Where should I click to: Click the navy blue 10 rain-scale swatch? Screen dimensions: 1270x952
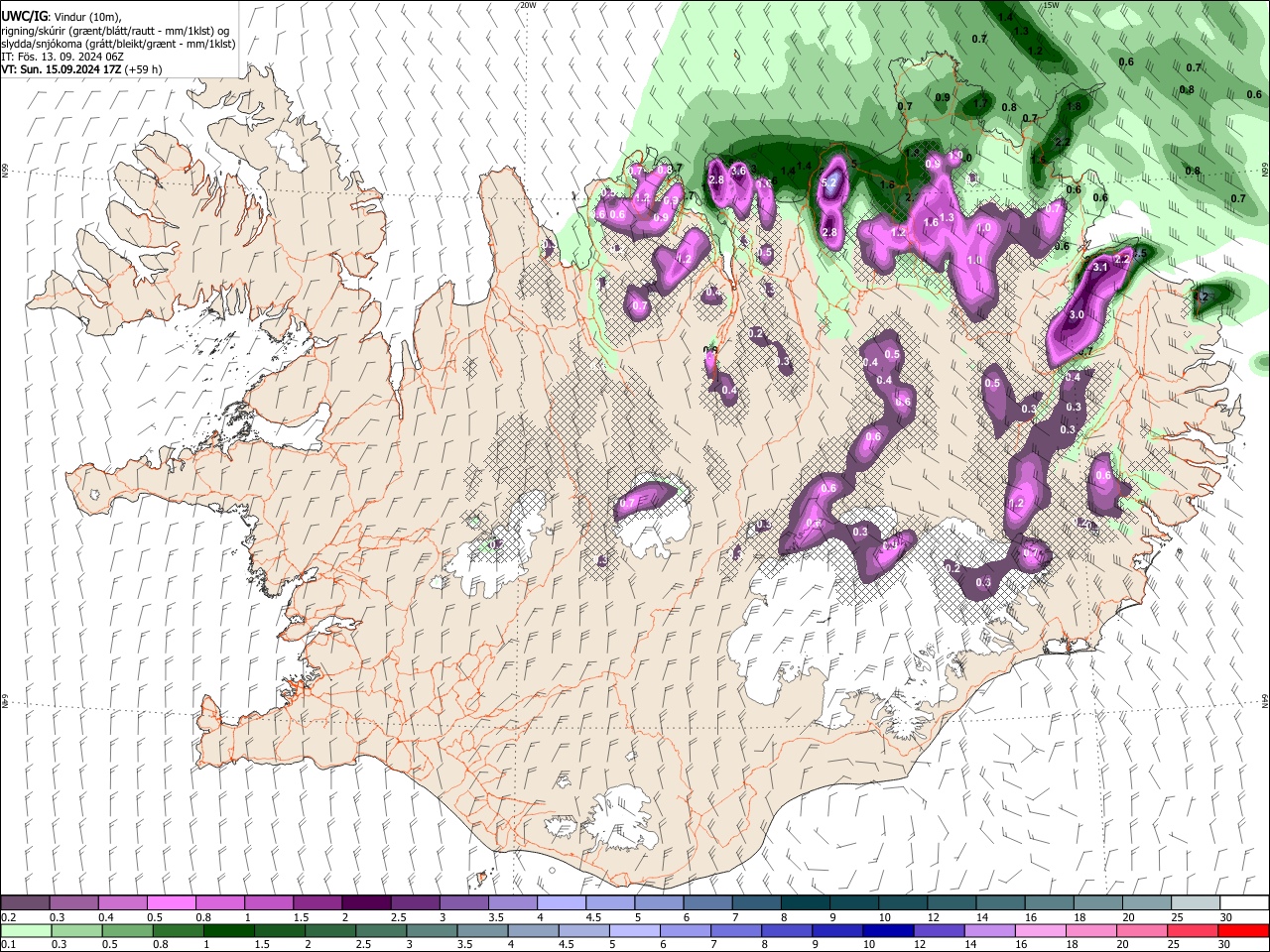coord(887,931)
